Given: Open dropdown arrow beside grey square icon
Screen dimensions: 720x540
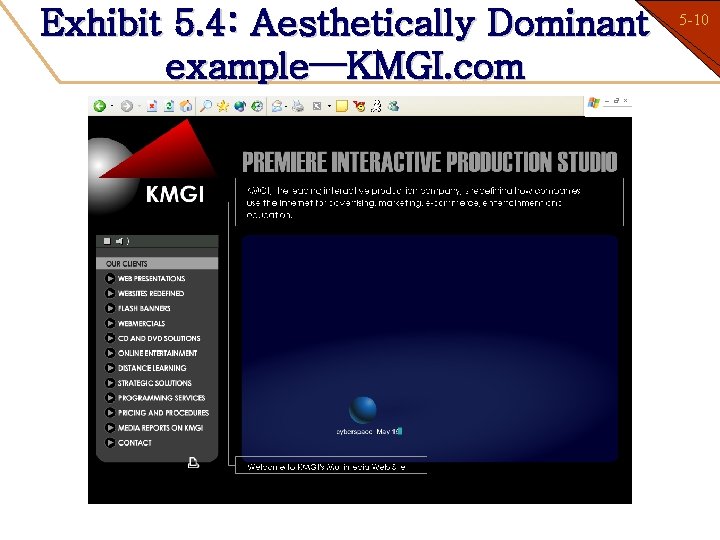Looking at the screenshot, I should [x=329, y=107].
